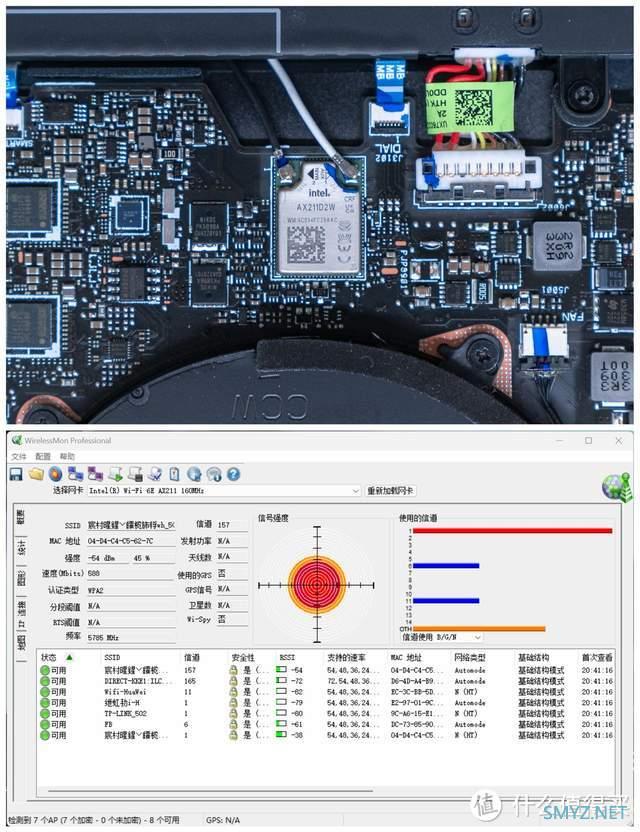This screenshot has width=640, height=832.
Task: Click the 信道 field showing 157
Action: pyautogui.click(x=232, y=524)
